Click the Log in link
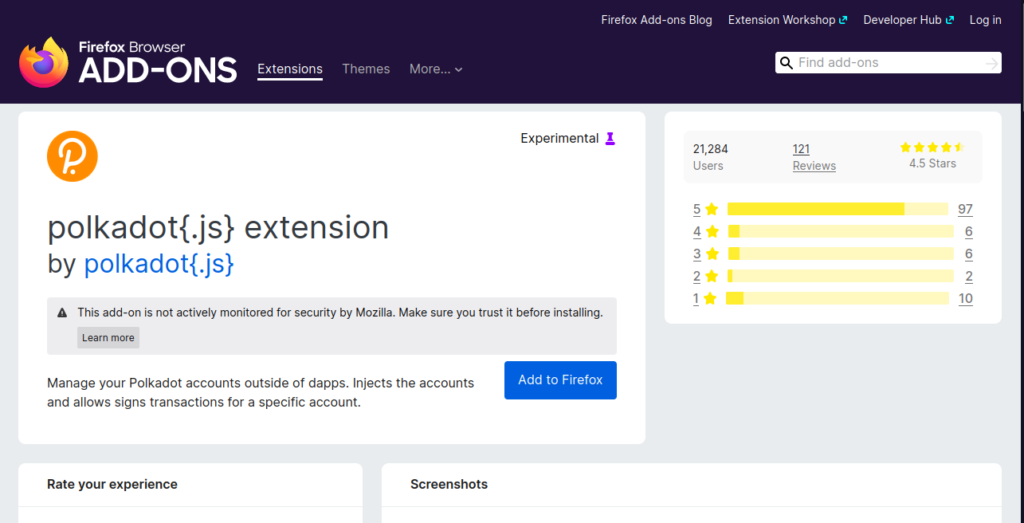This screenshot has width=1024, height=523. pos(985,20)
